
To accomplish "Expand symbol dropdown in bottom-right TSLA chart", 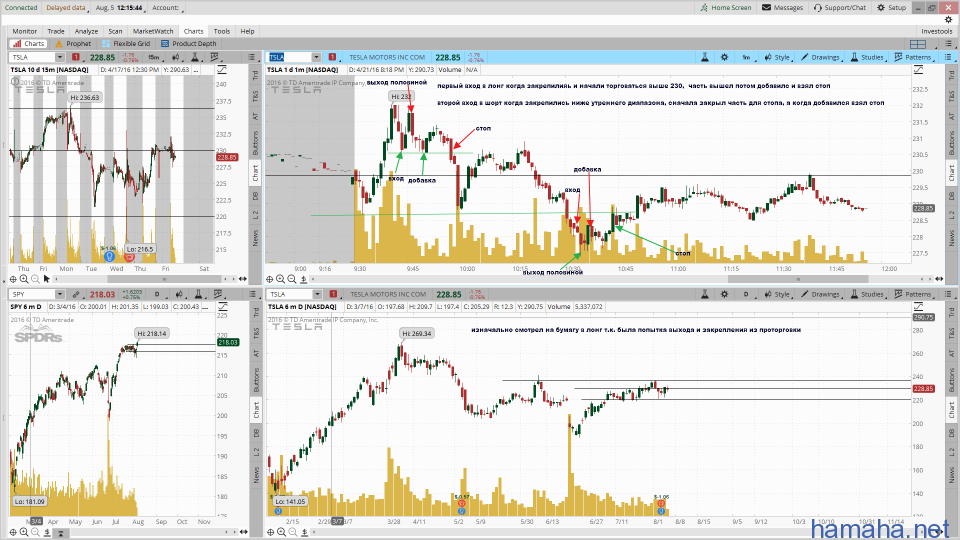I will (x=317, y=294).
